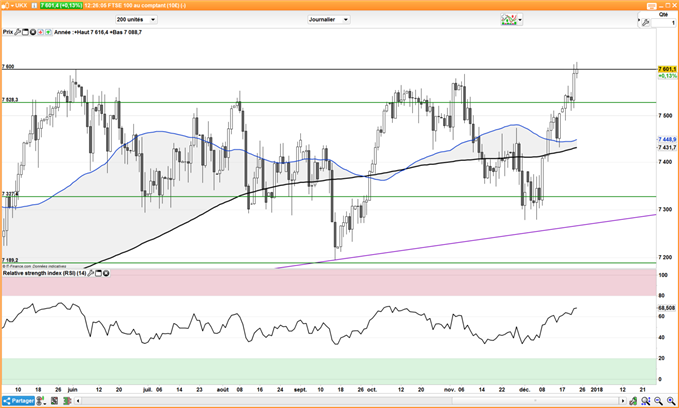This screenshot has height=408, width=679.
Task: Click the zoom in magnifier icon
Action: [672, 401]
